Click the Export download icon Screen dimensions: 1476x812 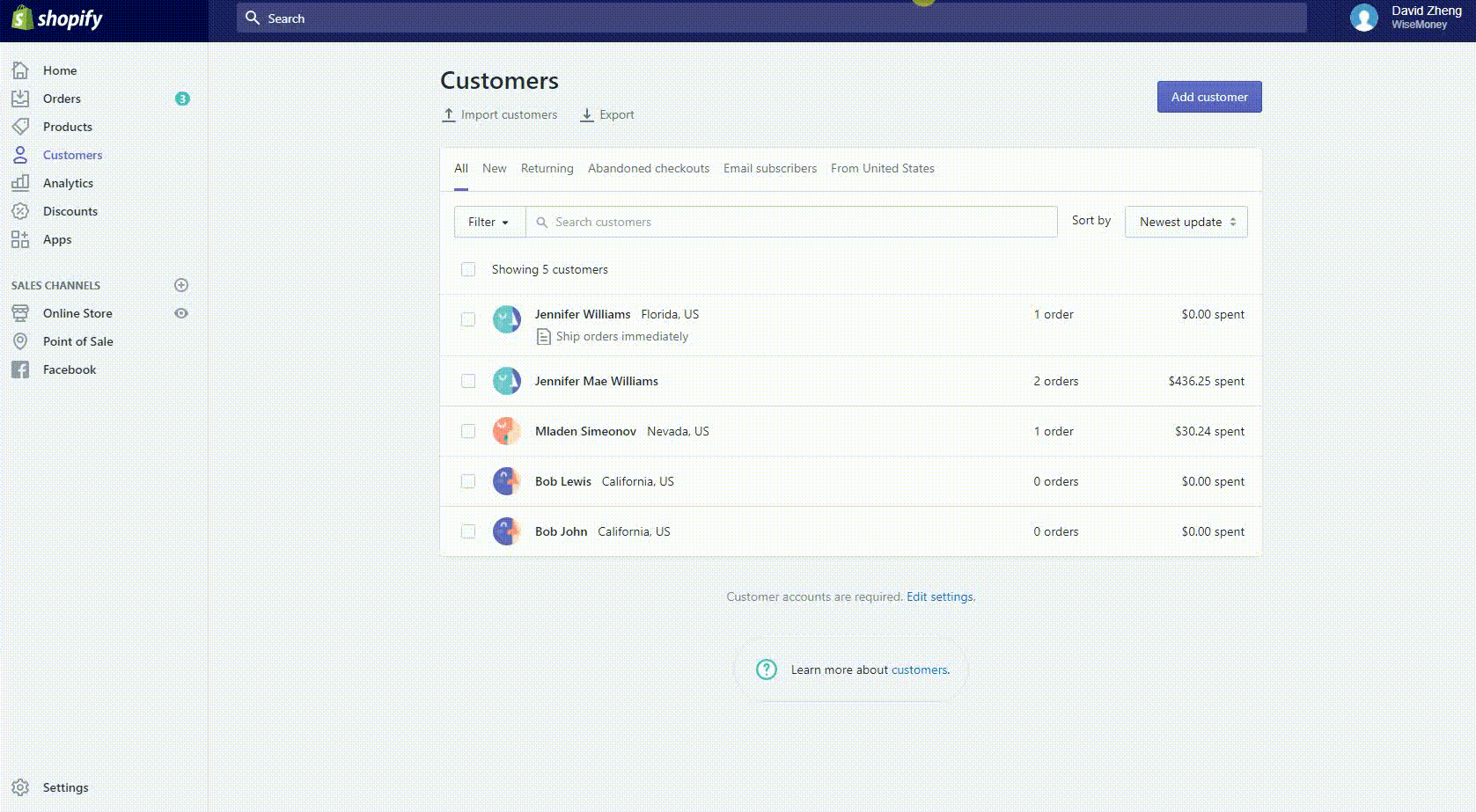click(586, 115)
